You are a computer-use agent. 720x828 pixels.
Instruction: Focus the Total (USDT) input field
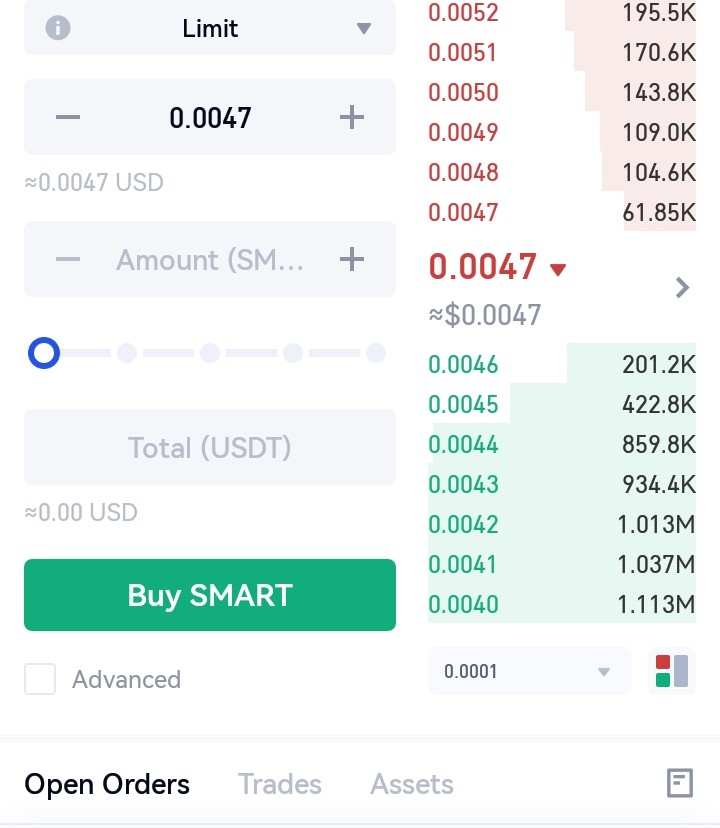click(210, 447)
